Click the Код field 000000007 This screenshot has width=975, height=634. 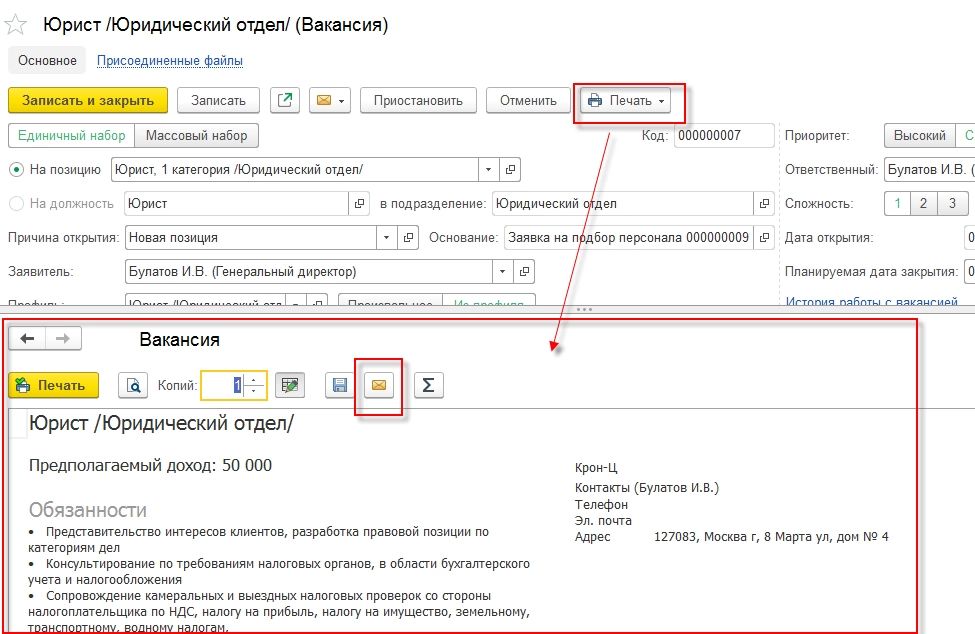[724, 136]
